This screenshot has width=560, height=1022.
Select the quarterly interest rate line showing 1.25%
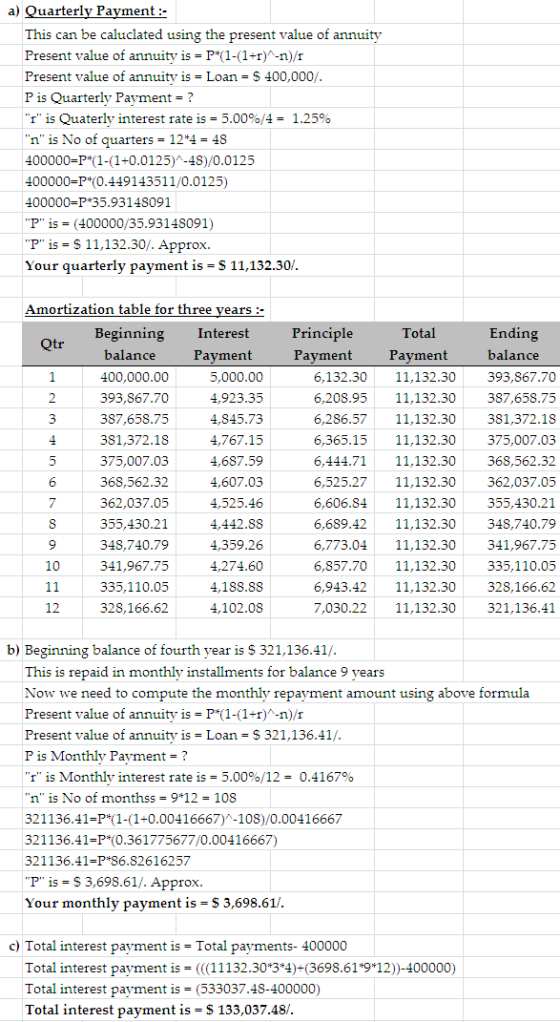click(x=177, y=119)
